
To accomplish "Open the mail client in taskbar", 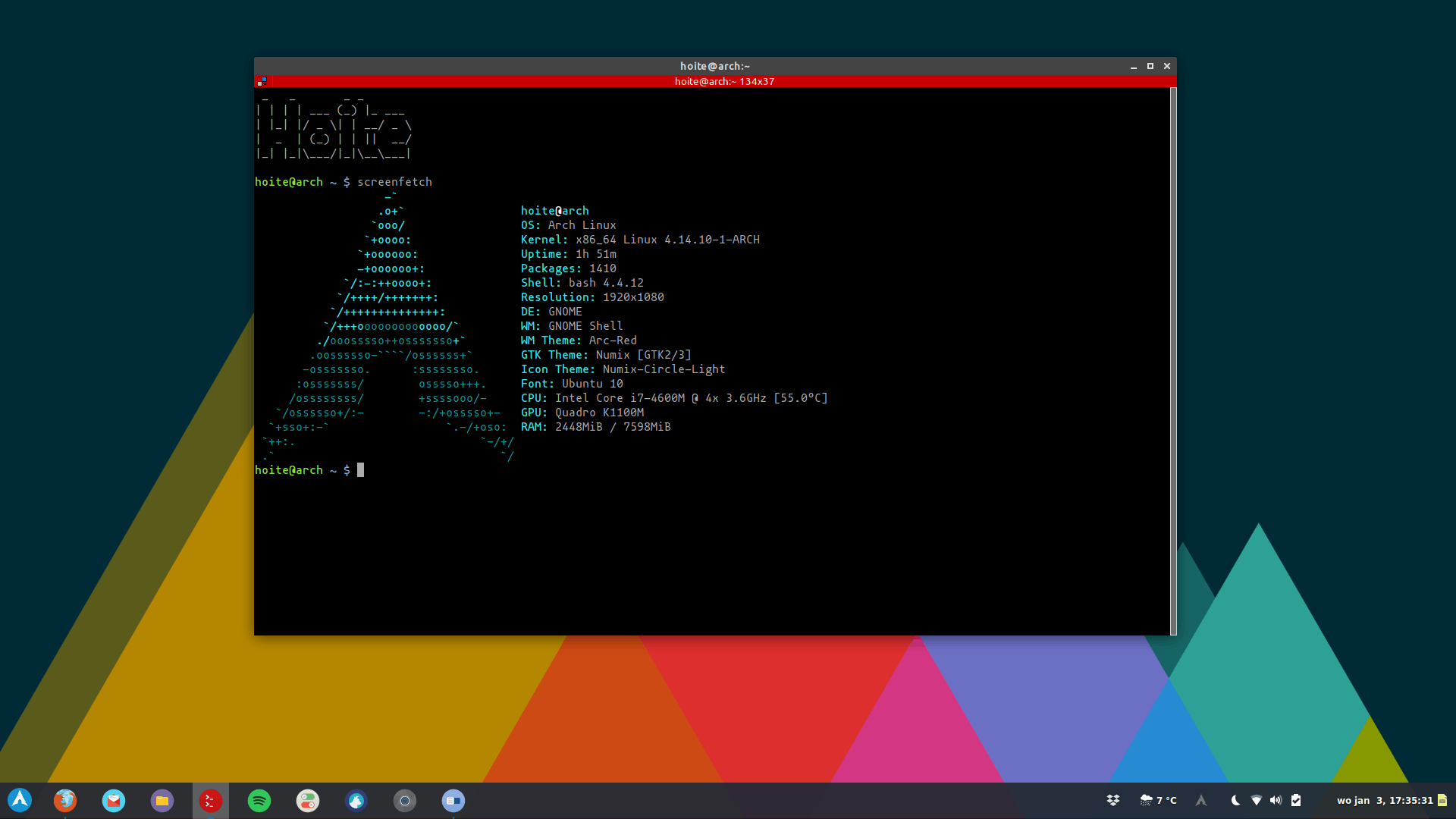I will (114, 800).
